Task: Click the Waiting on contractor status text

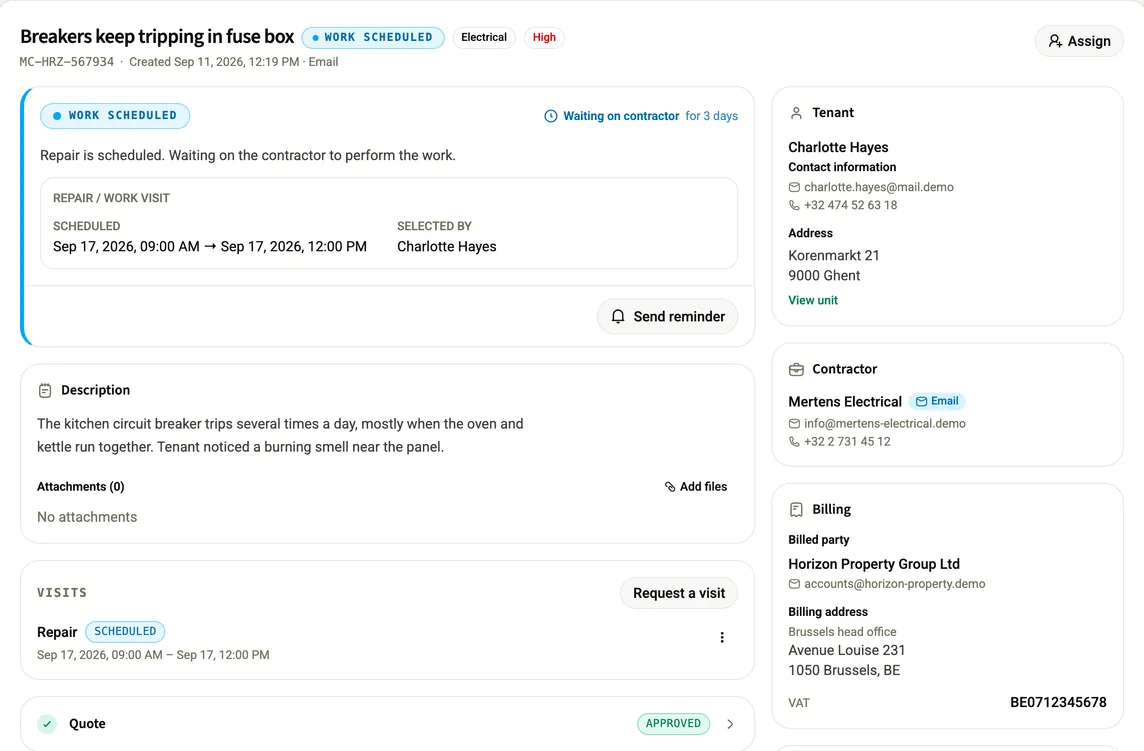Action: (x=621, y=116)
